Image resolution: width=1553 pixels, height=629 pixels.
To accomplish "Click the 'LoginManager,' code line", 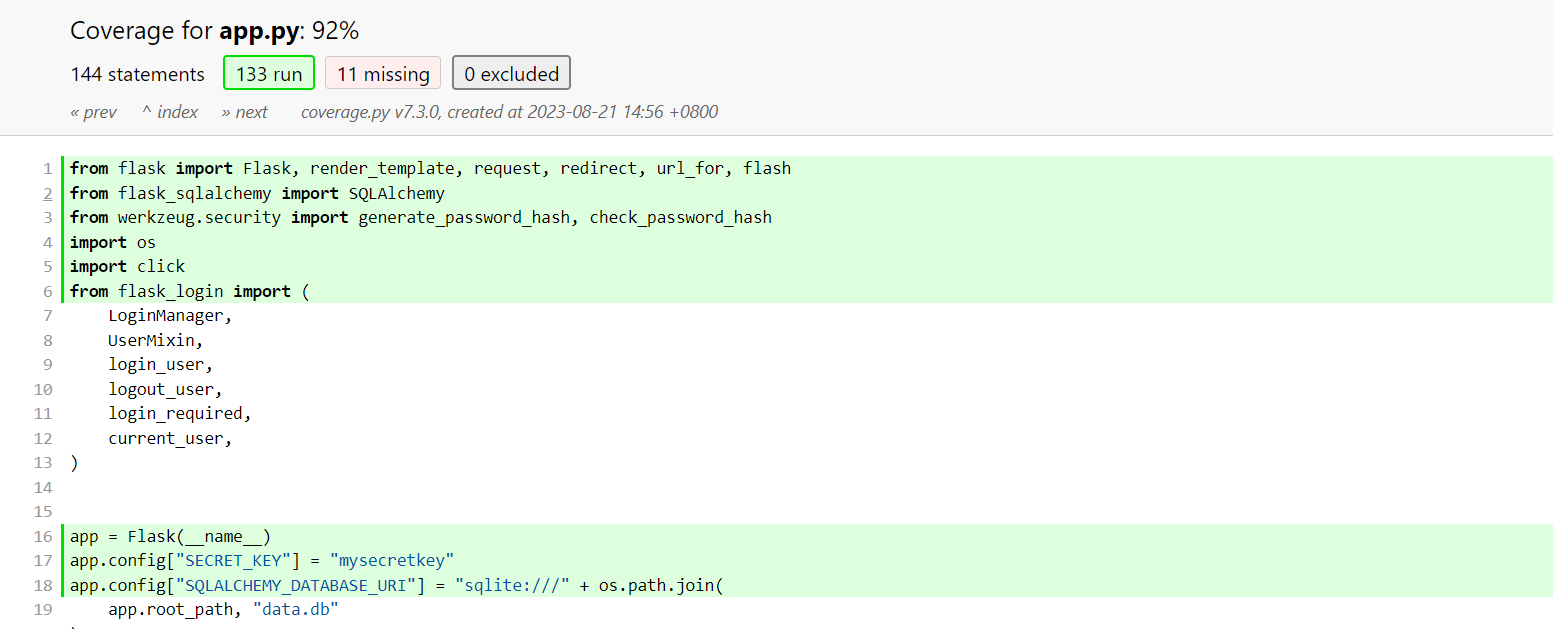I will [x=809, y=315].
